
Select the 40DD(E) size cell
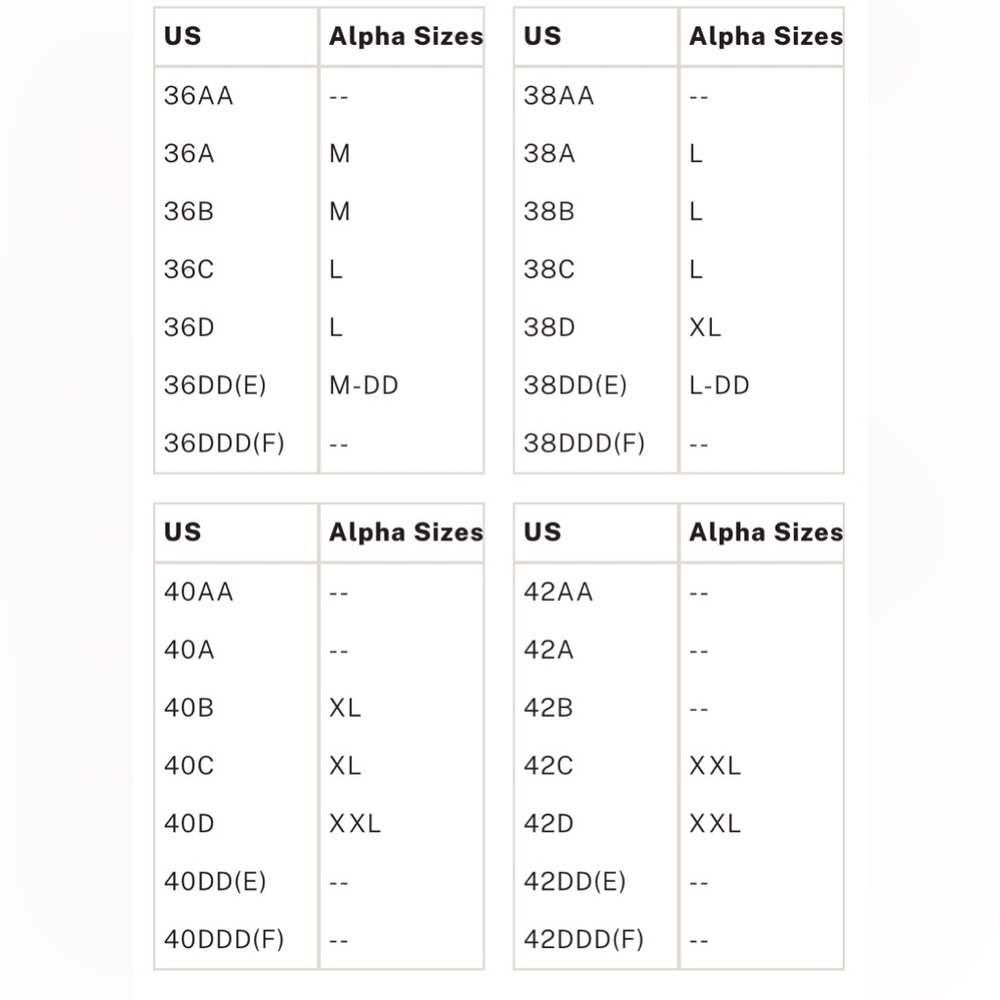[x=215, y=882]
